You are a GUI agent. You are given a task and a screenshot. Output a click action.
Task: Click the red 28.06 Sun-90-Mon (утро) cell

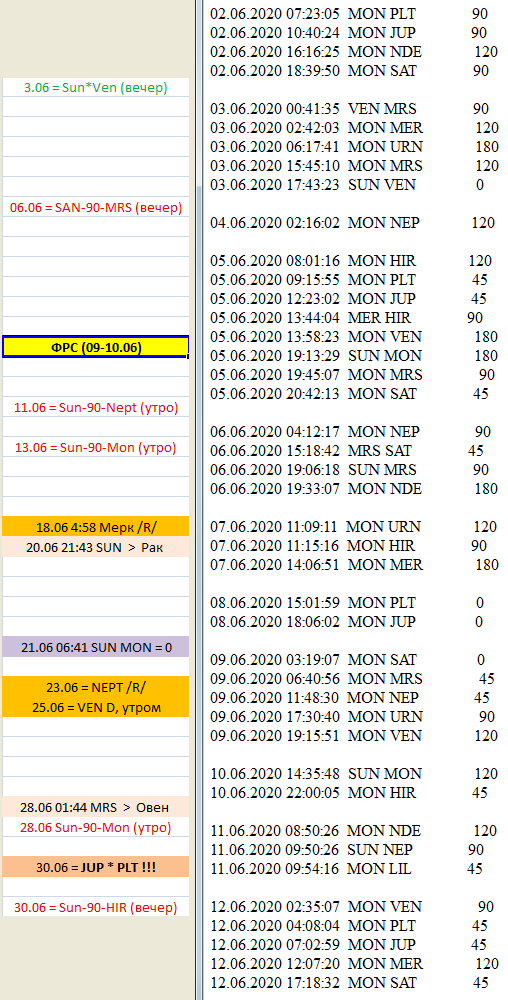[x=96, y=827]
